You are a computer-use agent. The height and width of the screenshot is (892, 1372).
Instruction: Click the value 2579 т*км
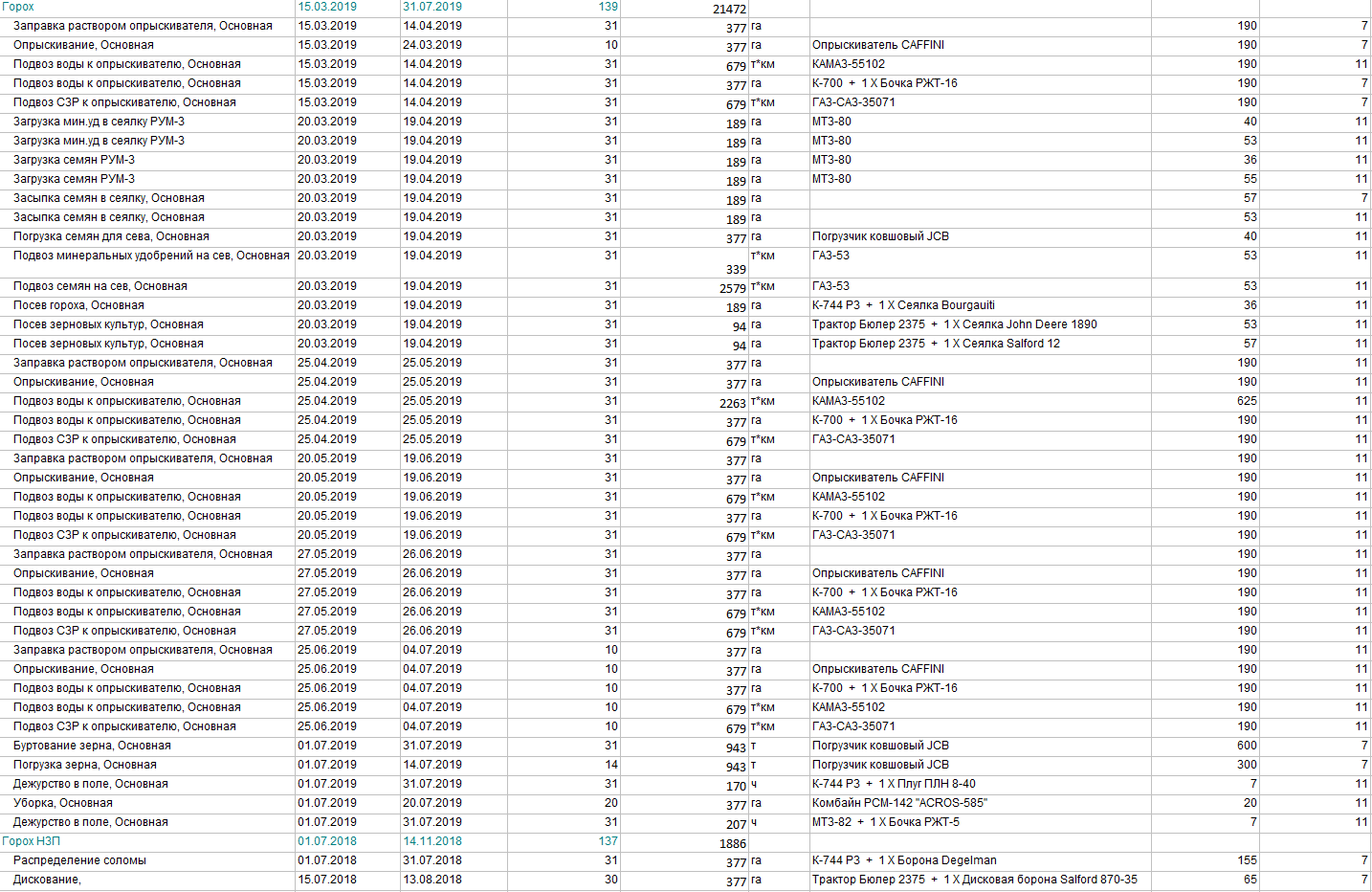pyautogui.click(x=732, y=288)
